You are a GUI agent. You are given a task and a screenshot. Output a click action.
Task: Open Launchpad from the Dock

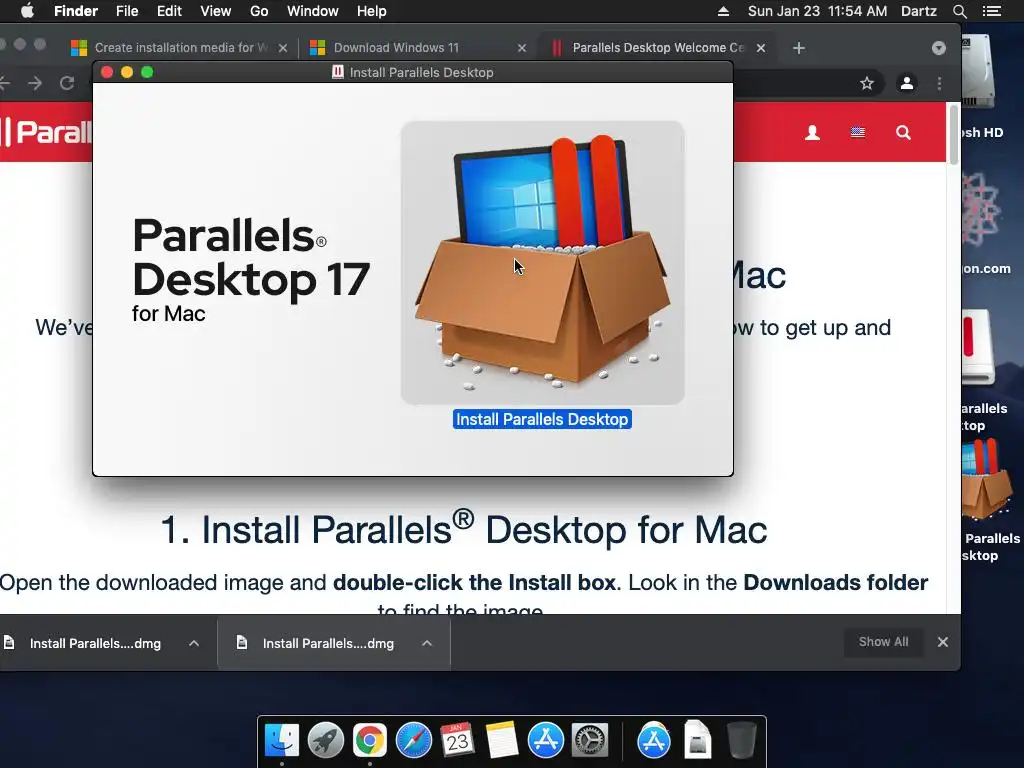325,741
